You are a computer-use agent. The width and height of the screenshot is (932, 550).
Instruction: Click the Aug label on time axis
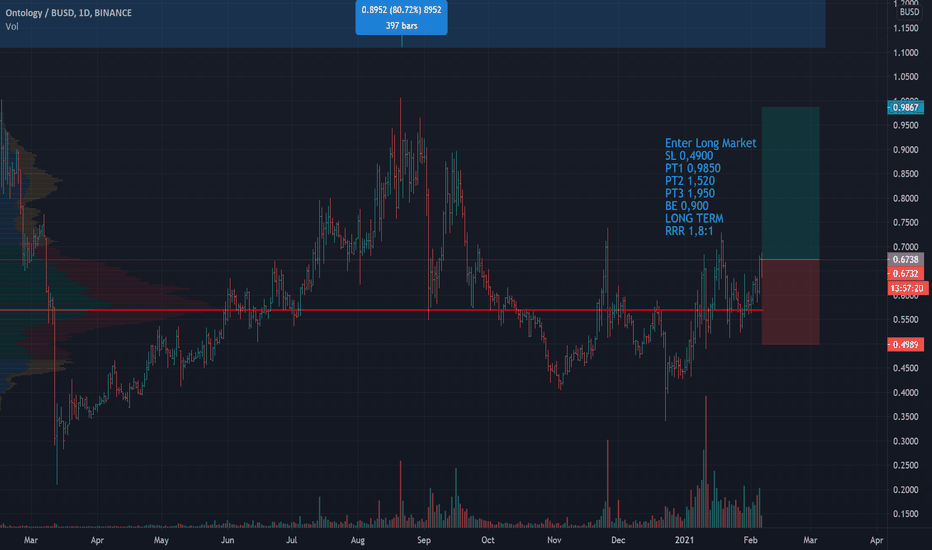coord(357,540)
